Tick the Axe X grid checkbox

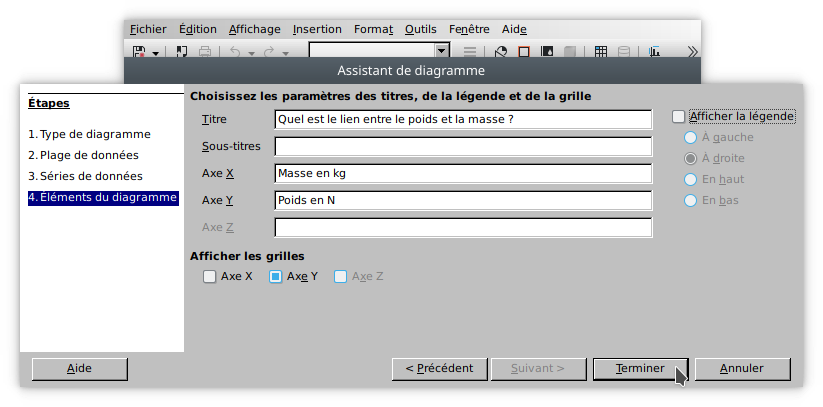[210, 277]
